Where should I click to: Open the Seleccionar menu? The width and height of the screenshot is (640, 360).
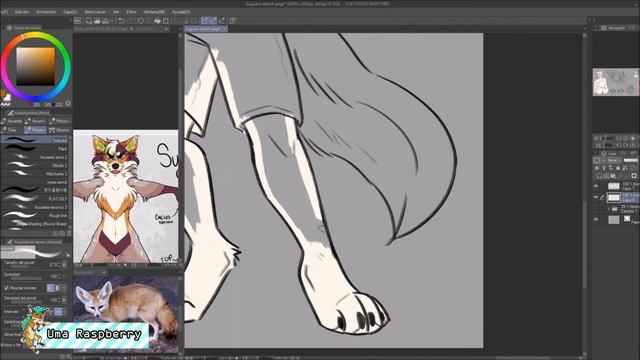pos(95,12)
